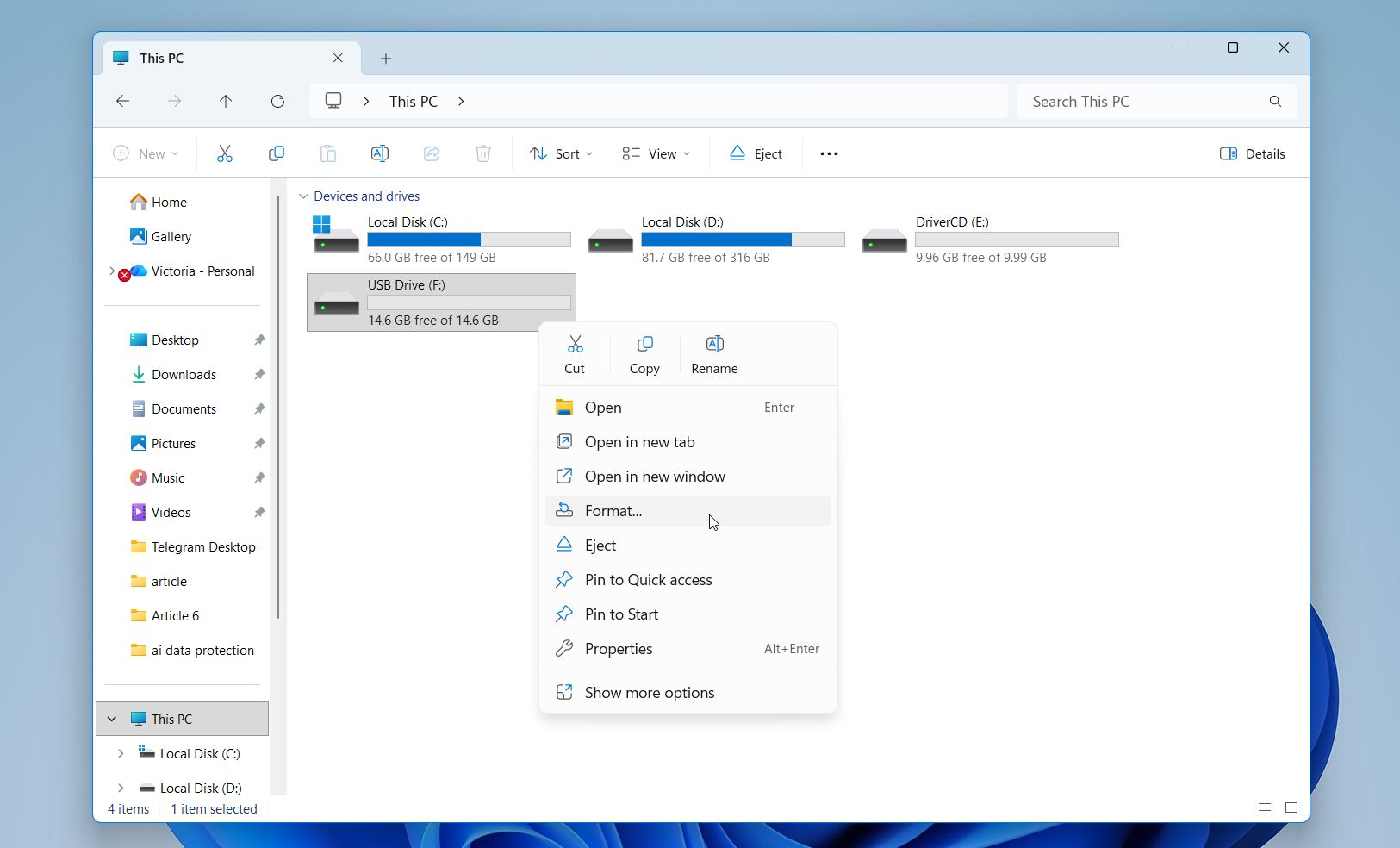Click the chevron after This PC breadcrumb
Image resolution: width=1400 pixels, height=848 pixels.
click(461, 101)
